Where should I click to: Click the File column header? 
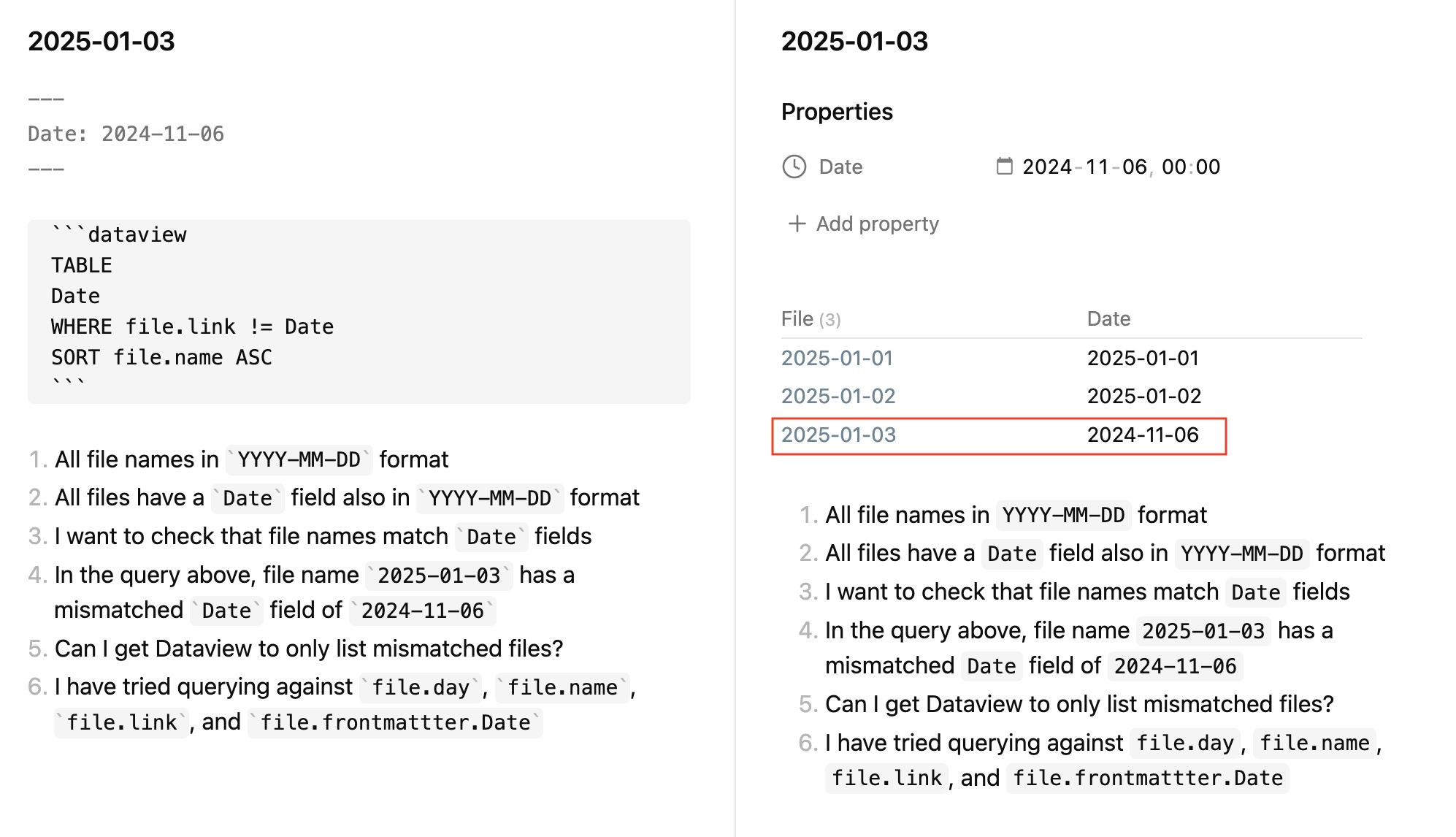(x=797, y=318)
